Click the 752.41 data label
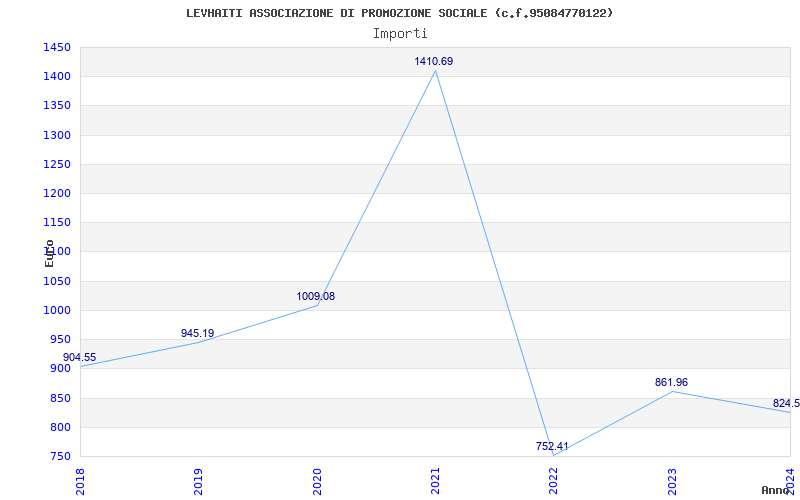The width and height of the screenshot is (800, 500). point(552,446)
